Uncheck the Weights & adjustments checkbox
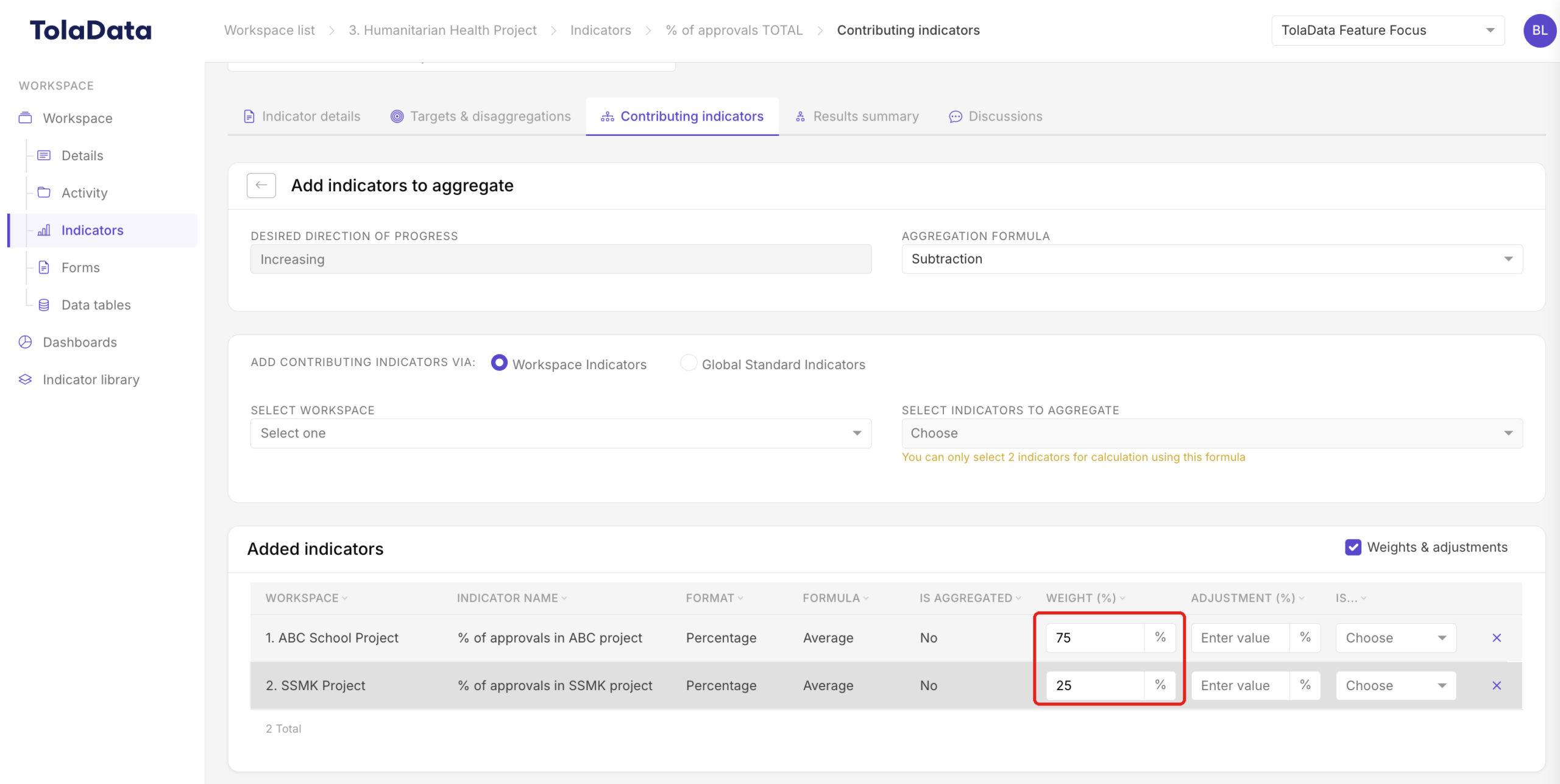1560x784 pixels. point(1353,547)
